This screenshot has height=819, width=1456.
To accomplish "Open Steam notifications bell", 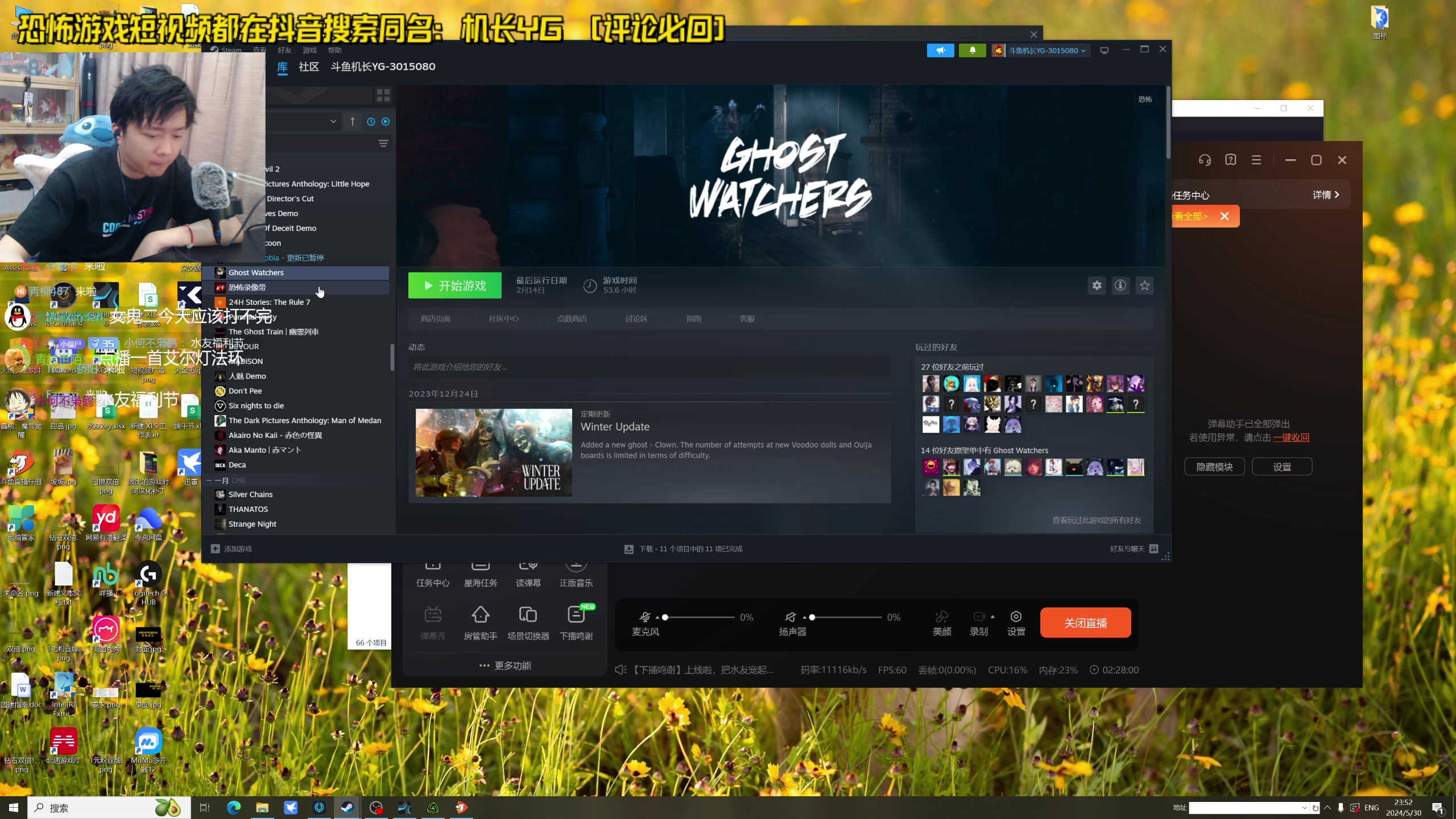I will pyautogui.click(x=972, y=50).
